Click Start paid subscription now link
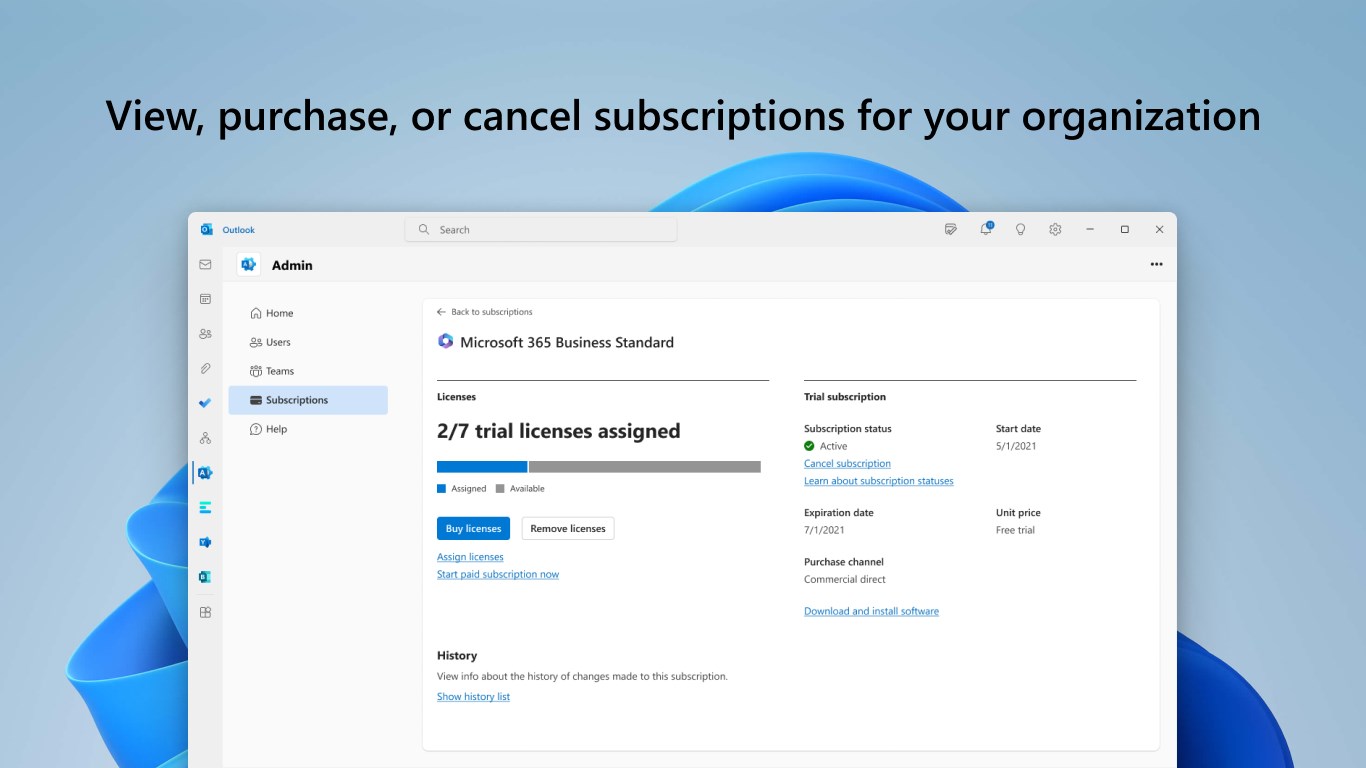The height and width of the screenshot is (768, 1366). pyautogui.click(x=498, y=574)
